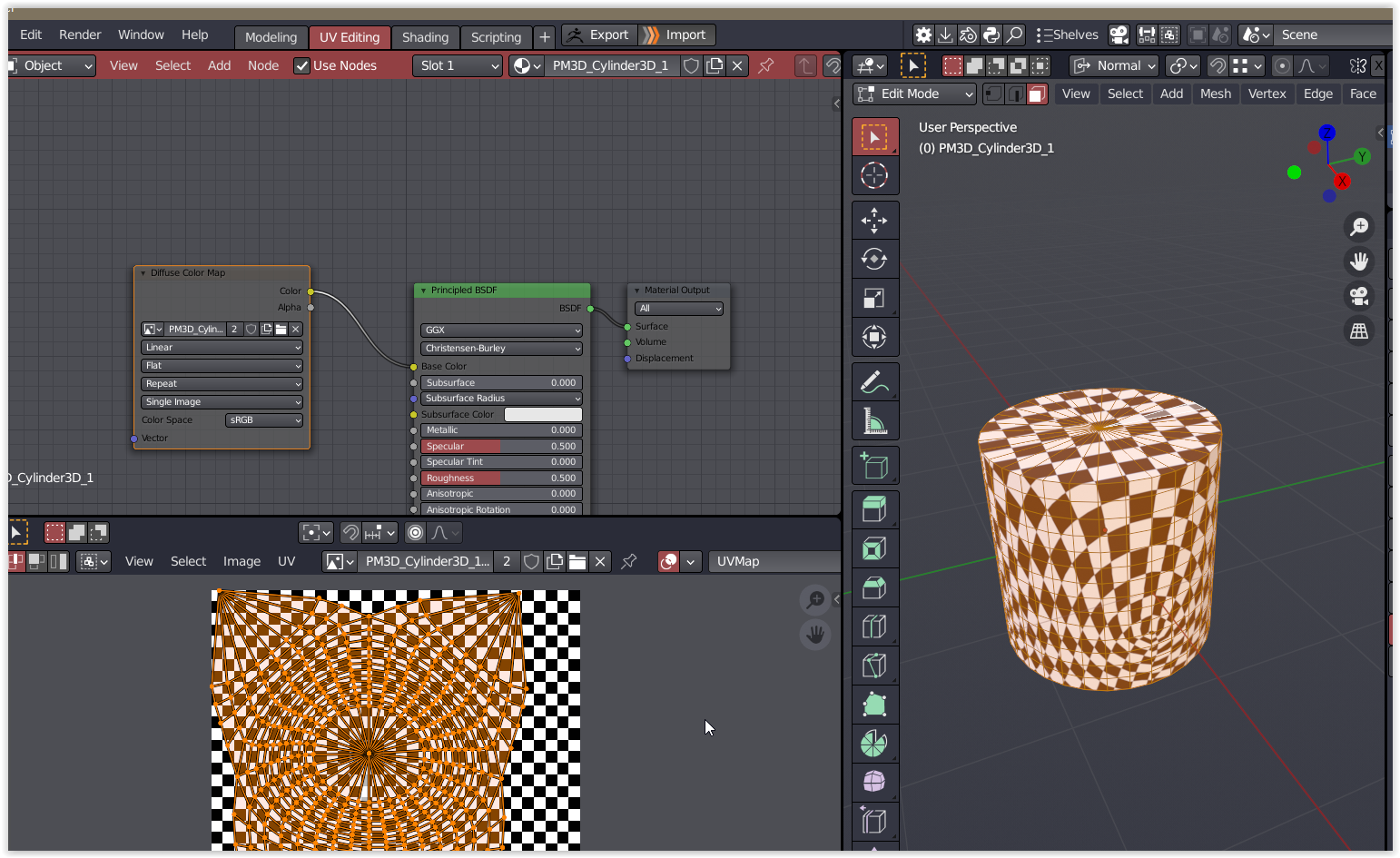Enable face select mode in the Edit Mode header
Image resolution: width=1400 pixels, height=858 pixels.
coord(1038,94)
